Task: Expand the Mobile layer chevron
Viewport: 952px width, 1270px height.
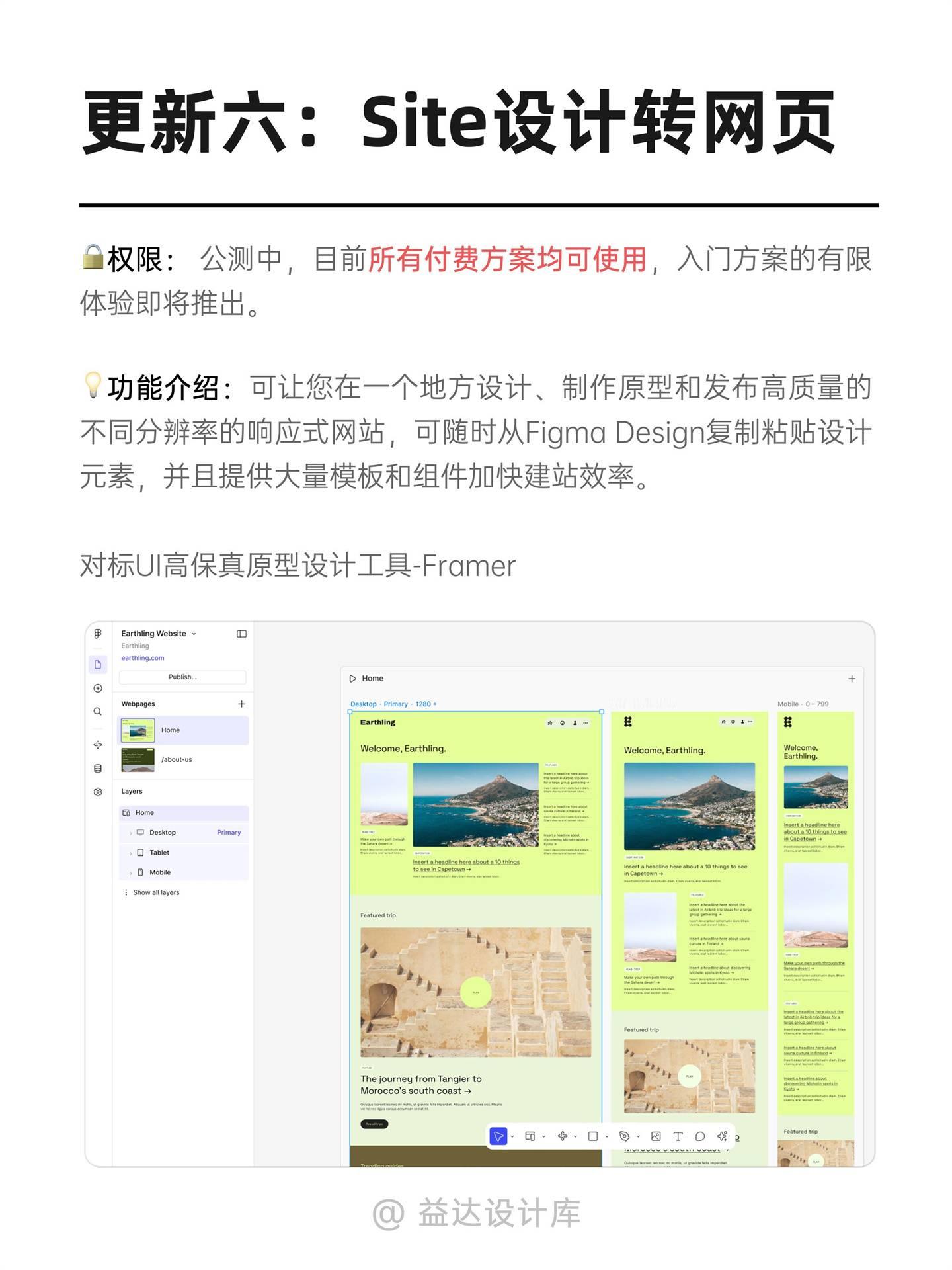Action: 131,873
